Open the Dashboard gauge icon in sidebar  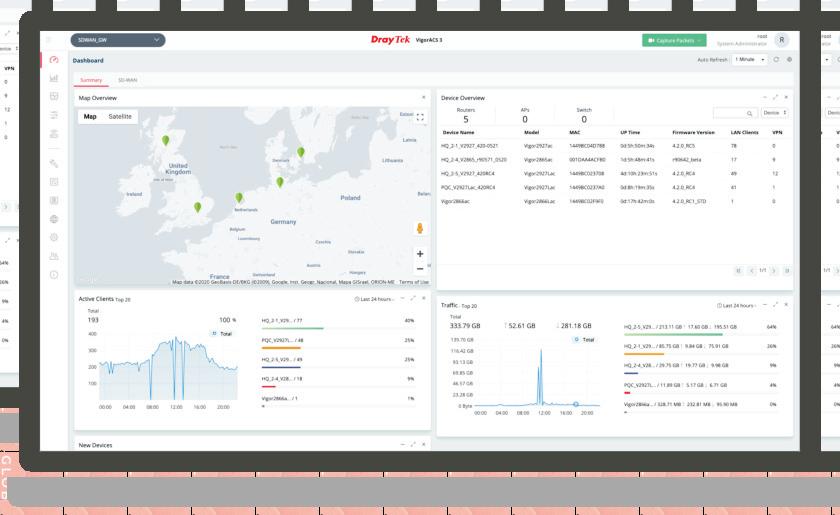coord(54,60)
